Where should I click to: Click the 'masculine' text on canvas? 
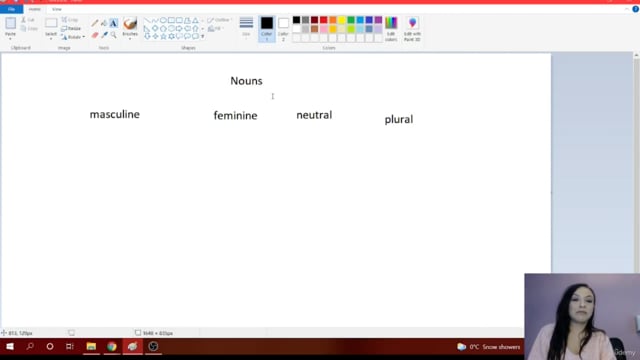click(x=115, y=114)
